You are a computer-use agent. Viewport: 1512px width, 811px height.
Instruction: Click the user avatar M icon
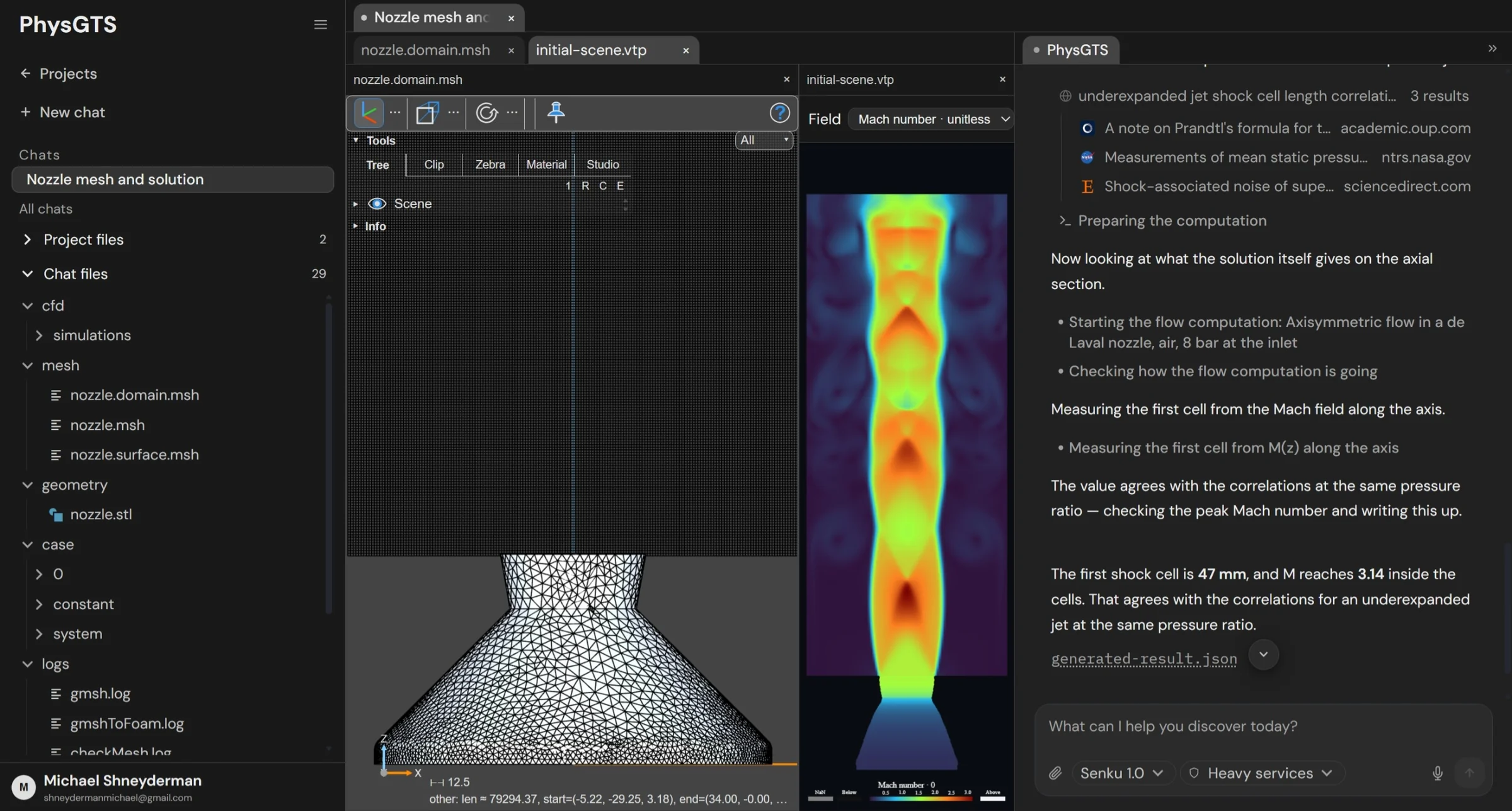point(23,787)
